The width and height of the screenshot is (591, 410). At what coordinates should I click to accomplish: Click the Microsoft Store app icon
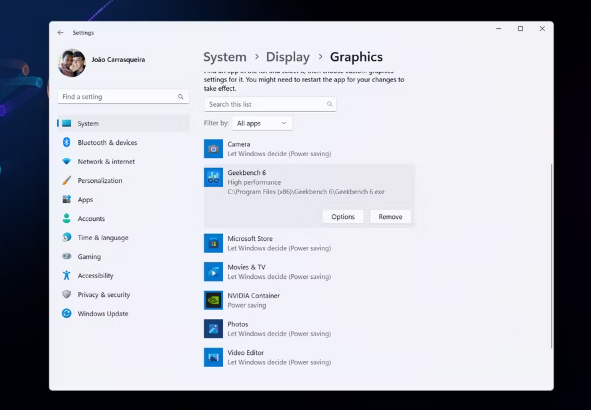tap(213, 243)
